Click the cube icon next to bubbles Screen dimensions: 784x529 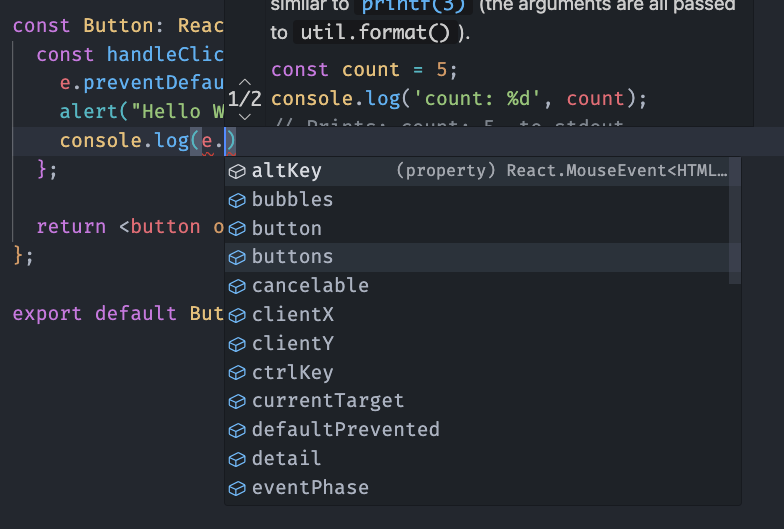pos(237,200)
